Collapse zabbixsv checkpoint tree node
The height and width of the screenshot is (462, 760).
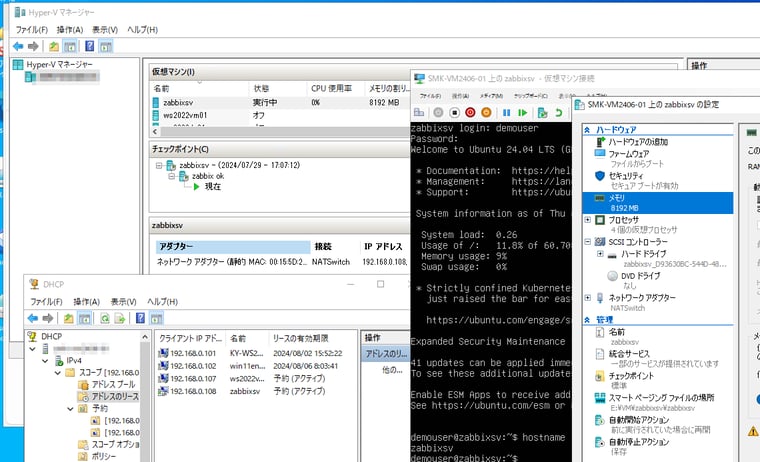click(159, 165)
